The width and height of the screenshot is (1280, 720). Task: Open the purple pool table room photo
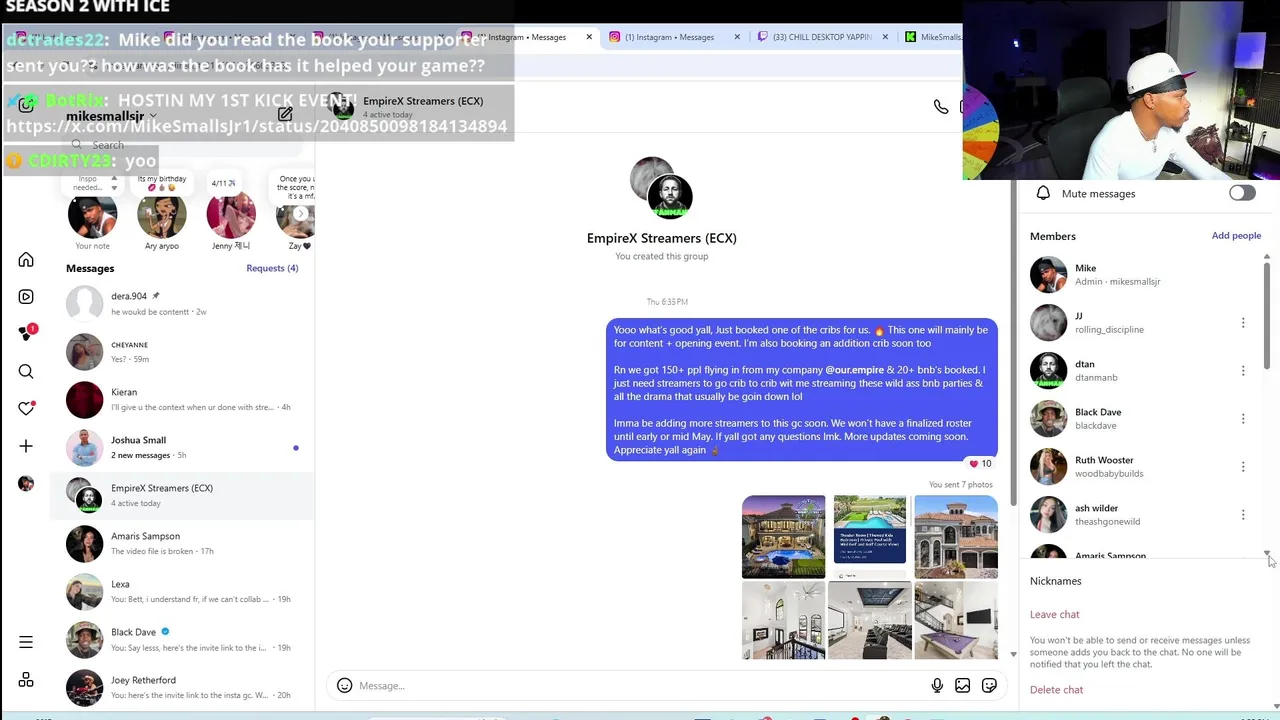[x=956, y=620]
